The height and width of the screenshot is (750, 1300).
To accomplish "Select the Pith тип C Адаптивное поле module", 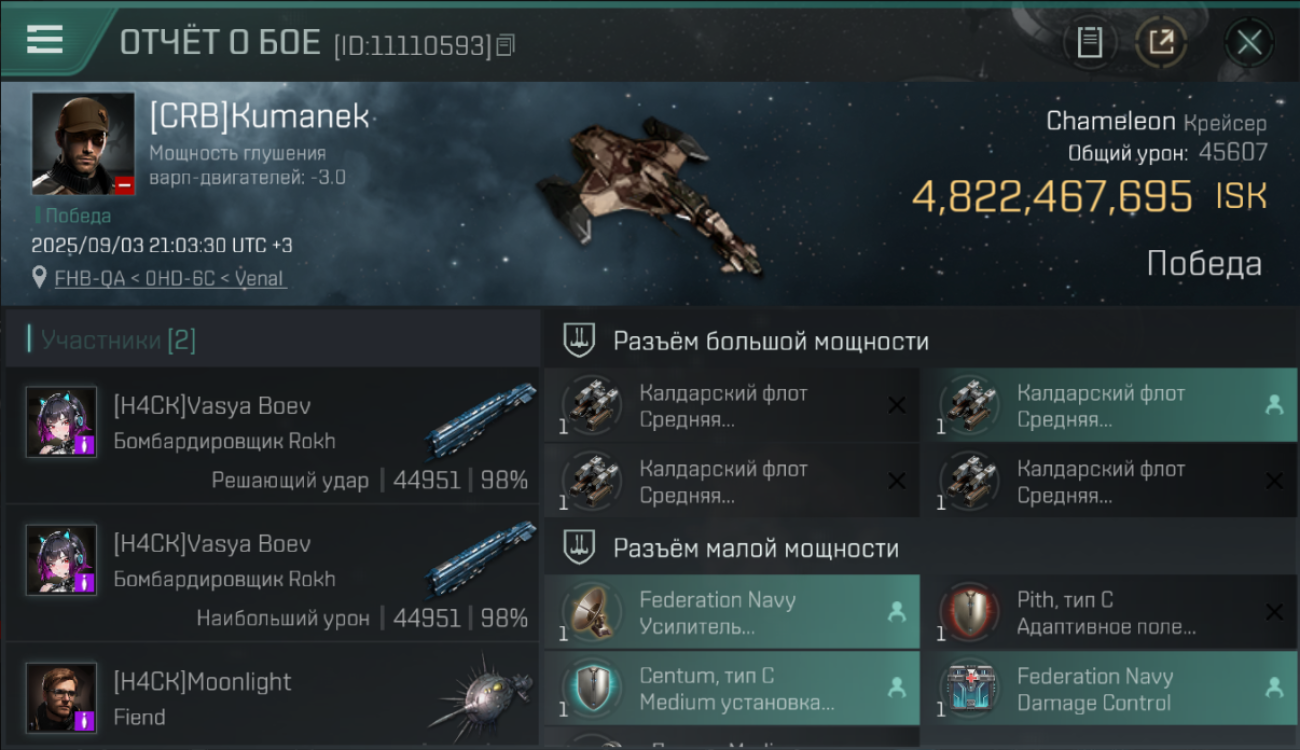I will 1109,612.
